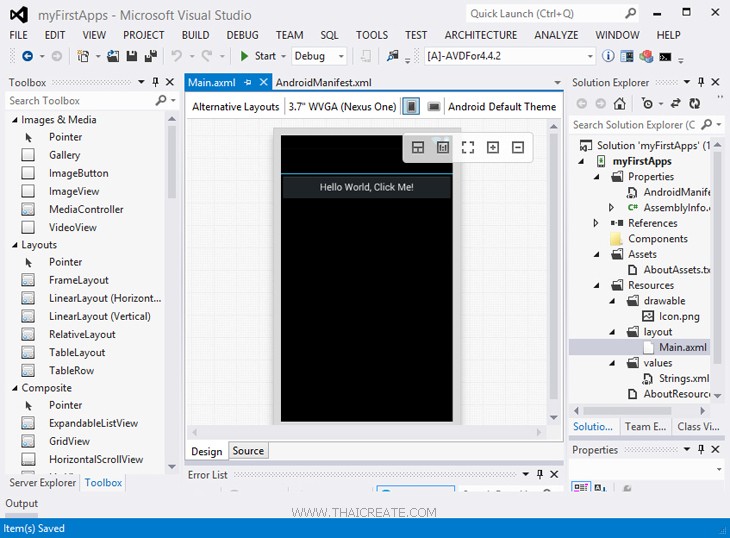Click the New Project toolbar icon
The image size is (730, 538).
(83, 56)
